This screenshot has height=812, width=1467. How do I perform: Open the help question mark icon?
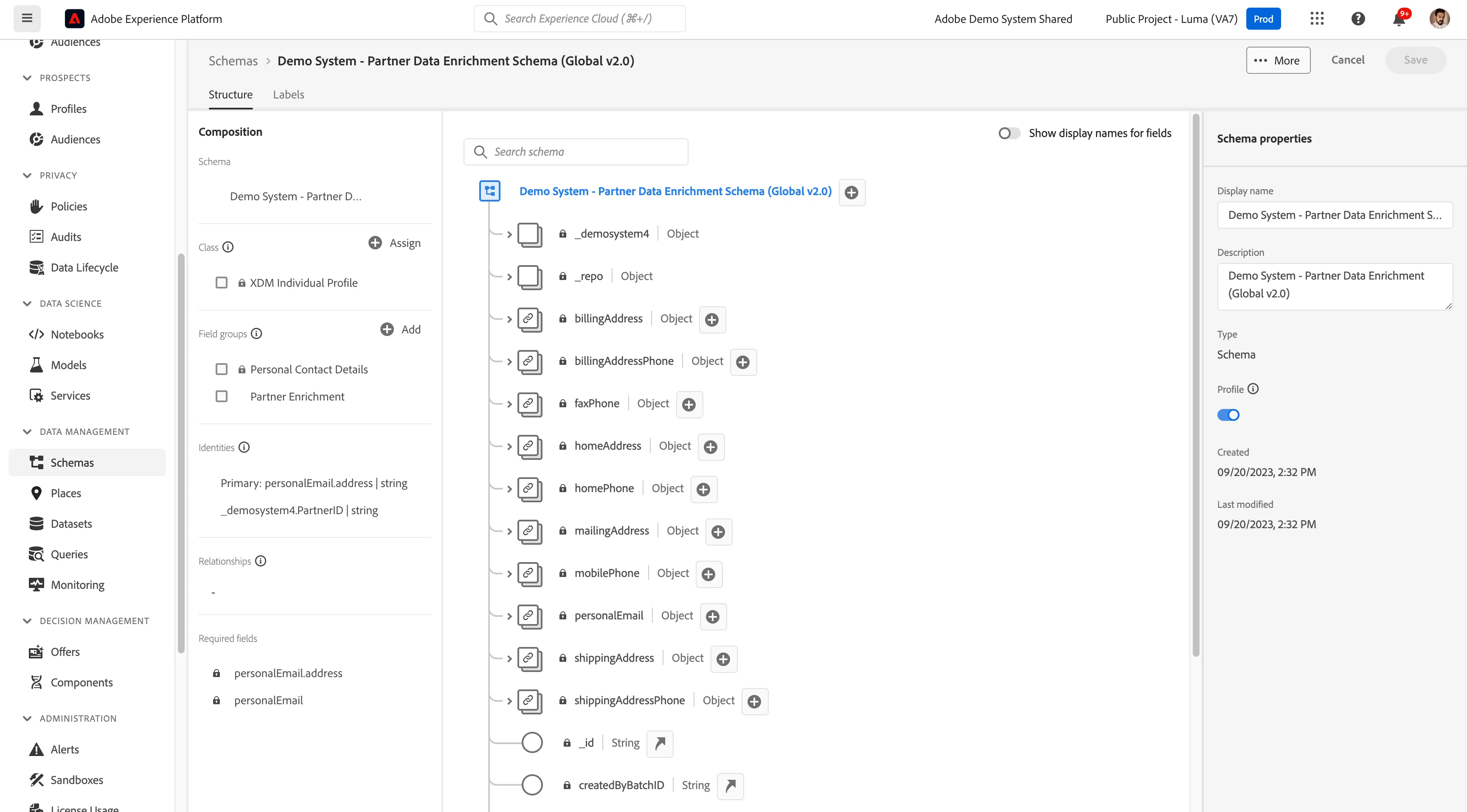point(1357,19)
